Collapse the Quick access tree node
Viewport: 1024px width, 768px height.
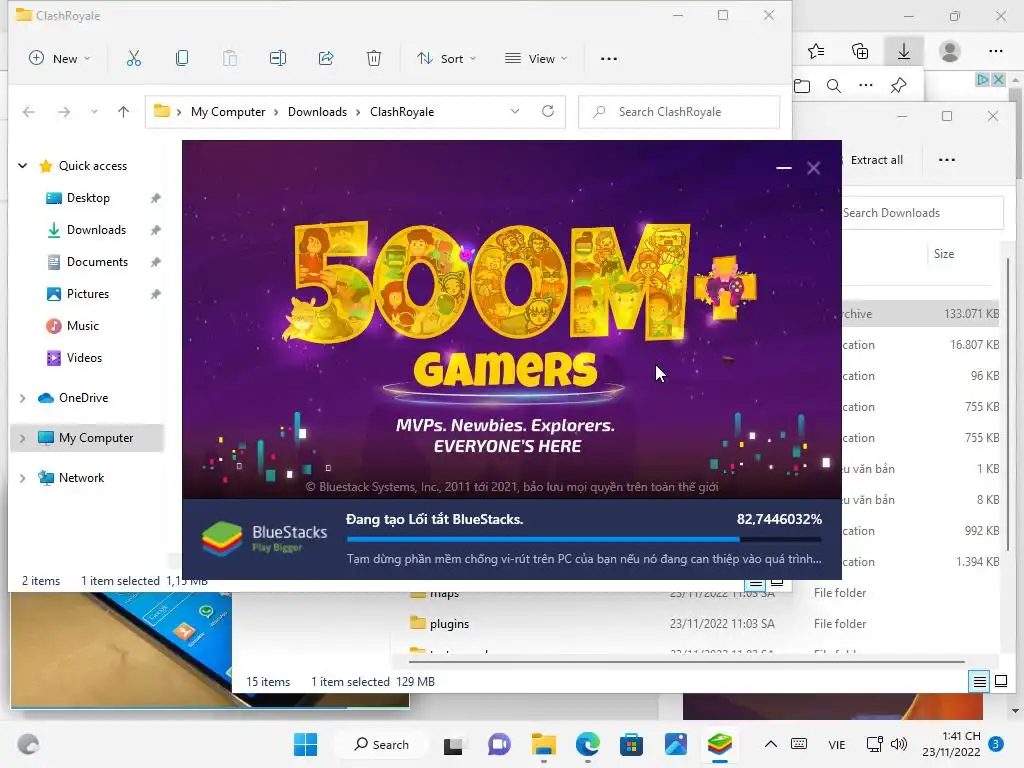[23, 166]
